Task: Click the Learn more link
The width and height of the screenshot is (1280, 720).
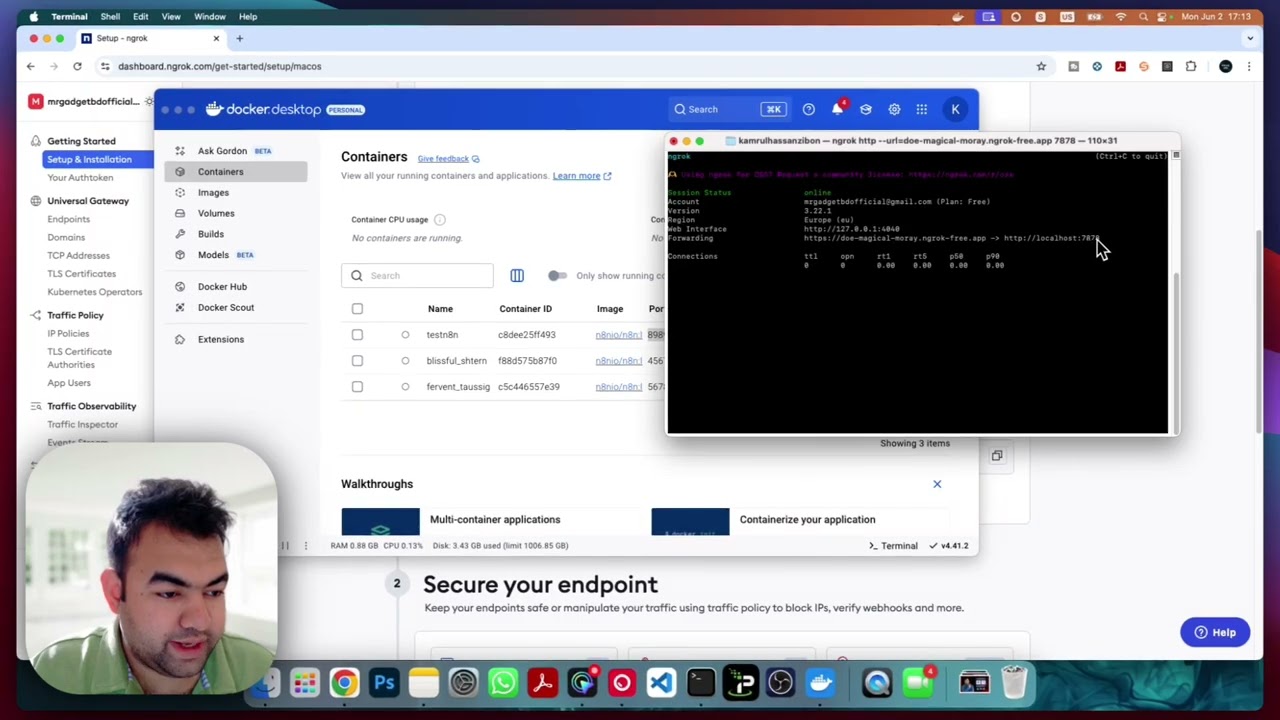Action: click(x=582, y=176)
